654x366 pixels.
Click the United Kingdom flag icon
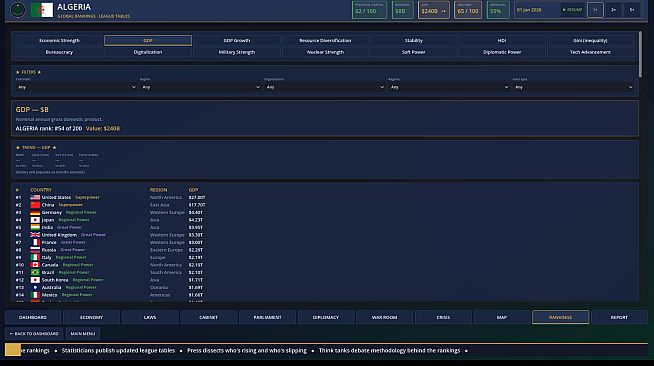(35, 235)
